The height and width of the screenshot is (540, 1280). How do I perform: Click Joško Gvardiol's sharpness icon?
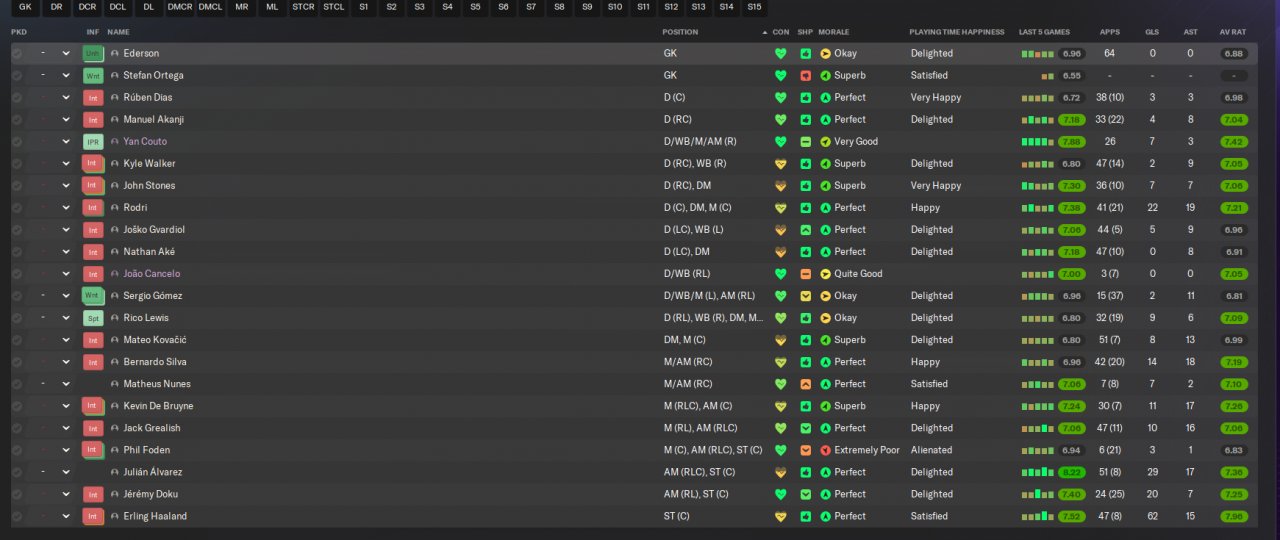click(x=806, y=230)
